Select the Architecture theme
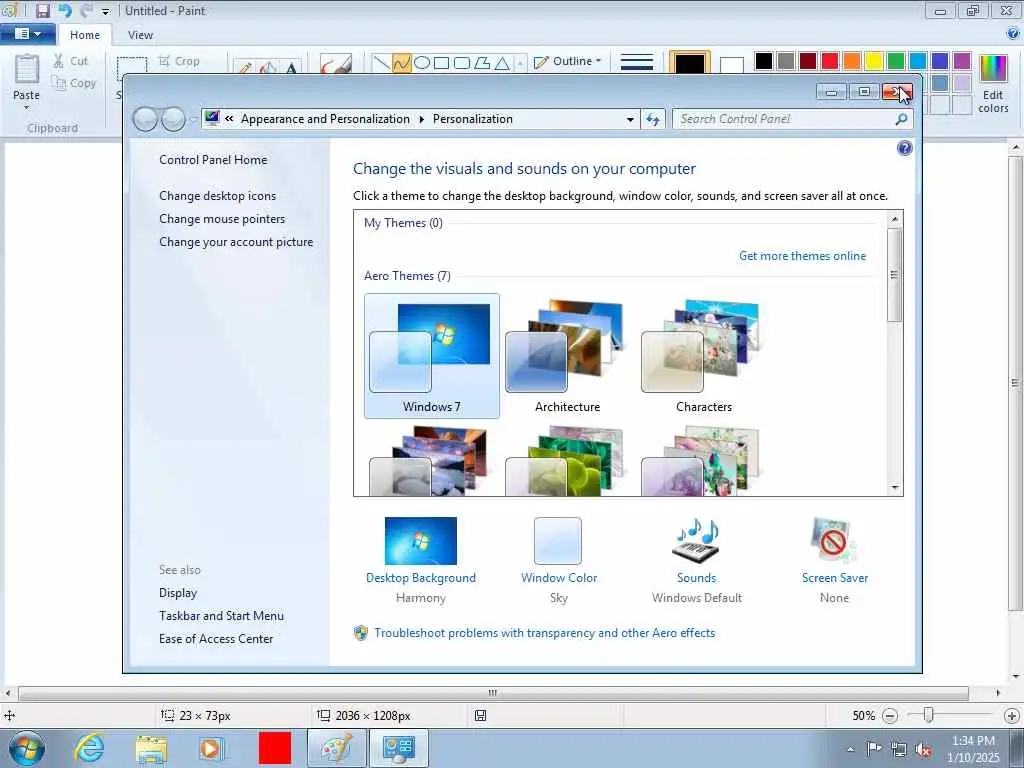This screenshot has width=1024, height=768. 568,356
